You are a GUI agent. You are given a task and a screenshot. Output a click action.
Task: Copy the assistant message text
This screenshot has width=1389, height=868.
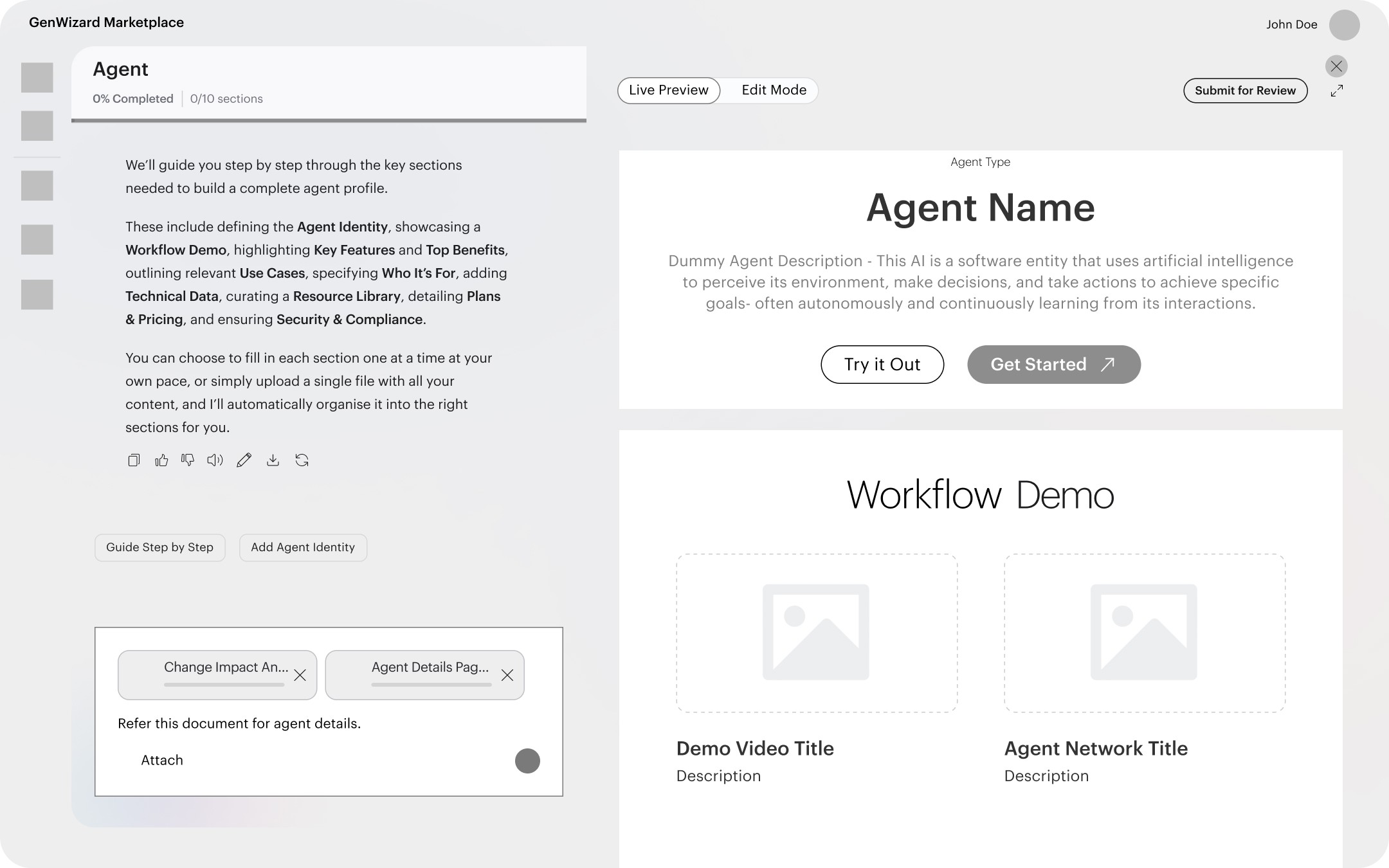click(134, 460)
